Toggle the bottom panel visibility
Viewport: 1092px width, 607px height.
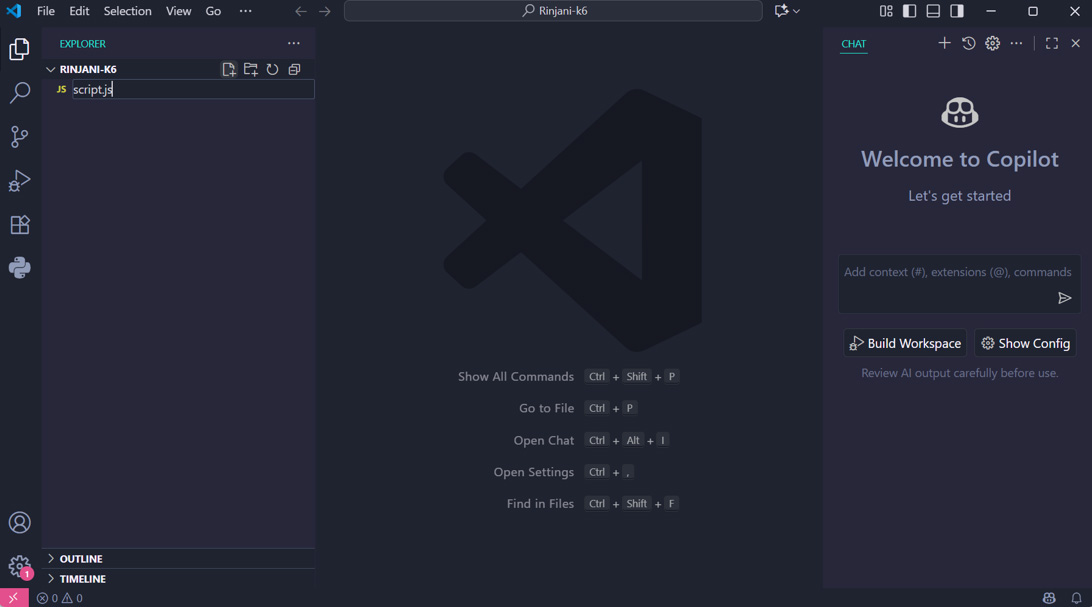(933, 11)
